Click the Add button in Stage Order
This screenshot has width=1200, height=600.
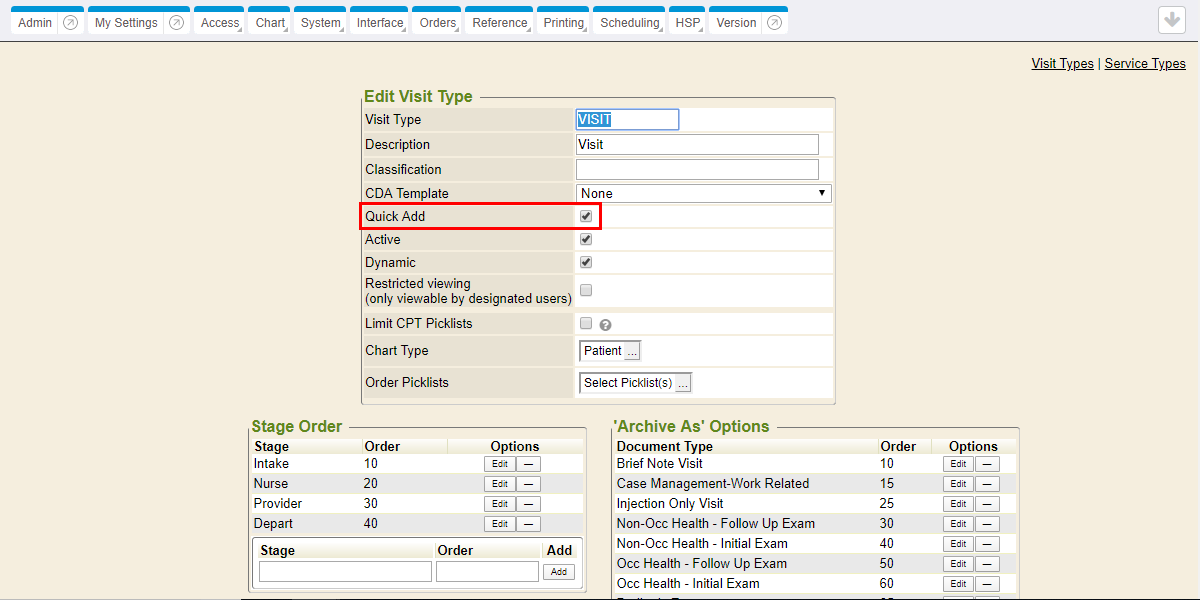[559, 572]
